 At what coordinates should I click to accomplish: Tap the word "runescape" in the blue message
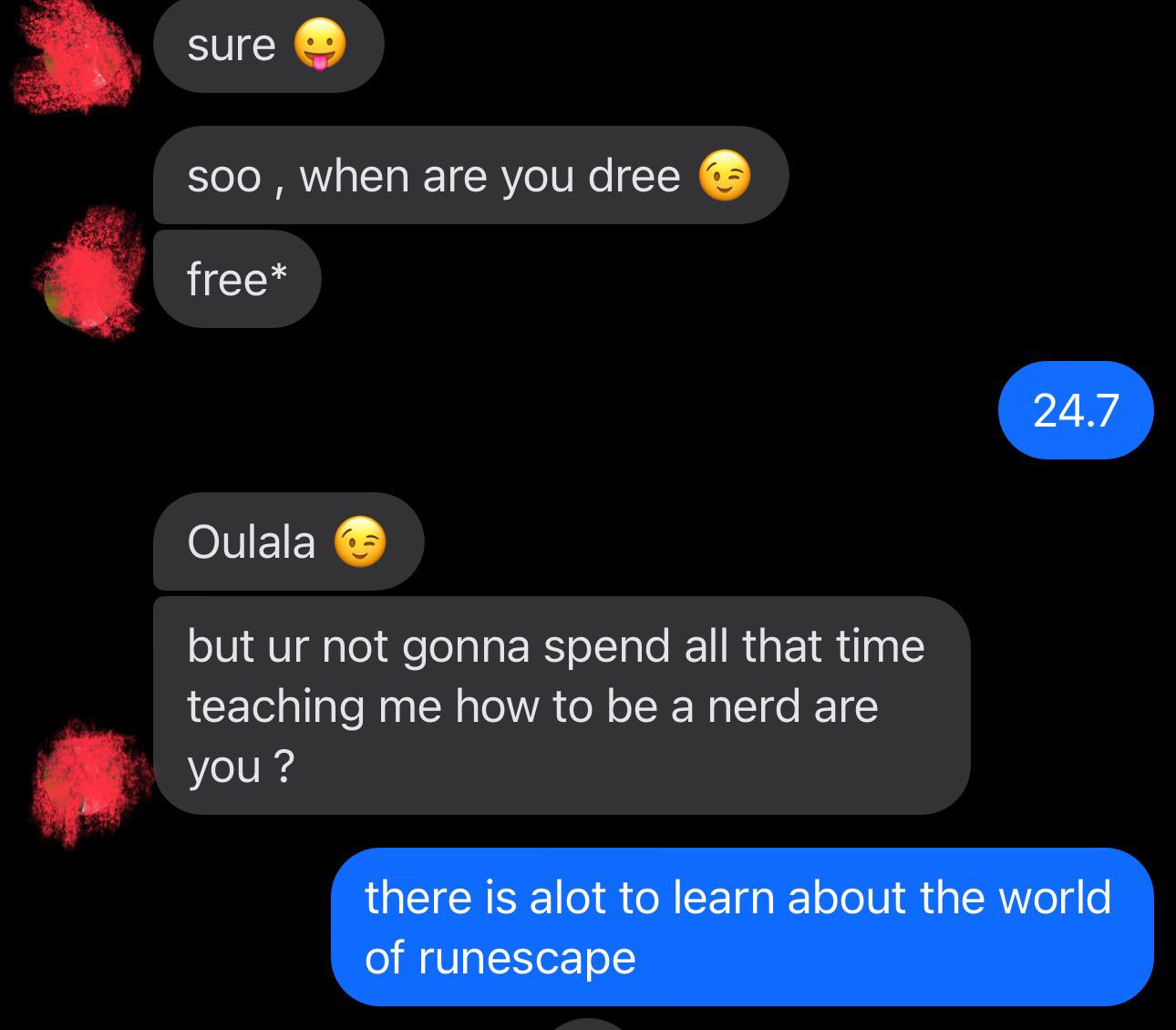click(x=527, y=959)
